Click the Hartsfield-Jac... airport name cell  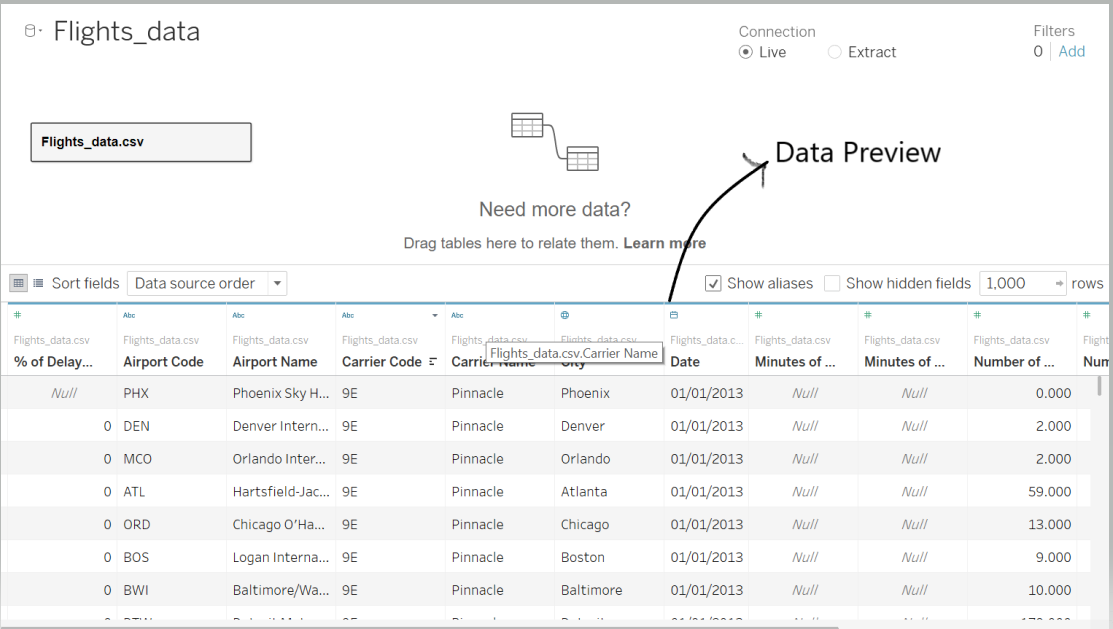(x=281, y=491)
